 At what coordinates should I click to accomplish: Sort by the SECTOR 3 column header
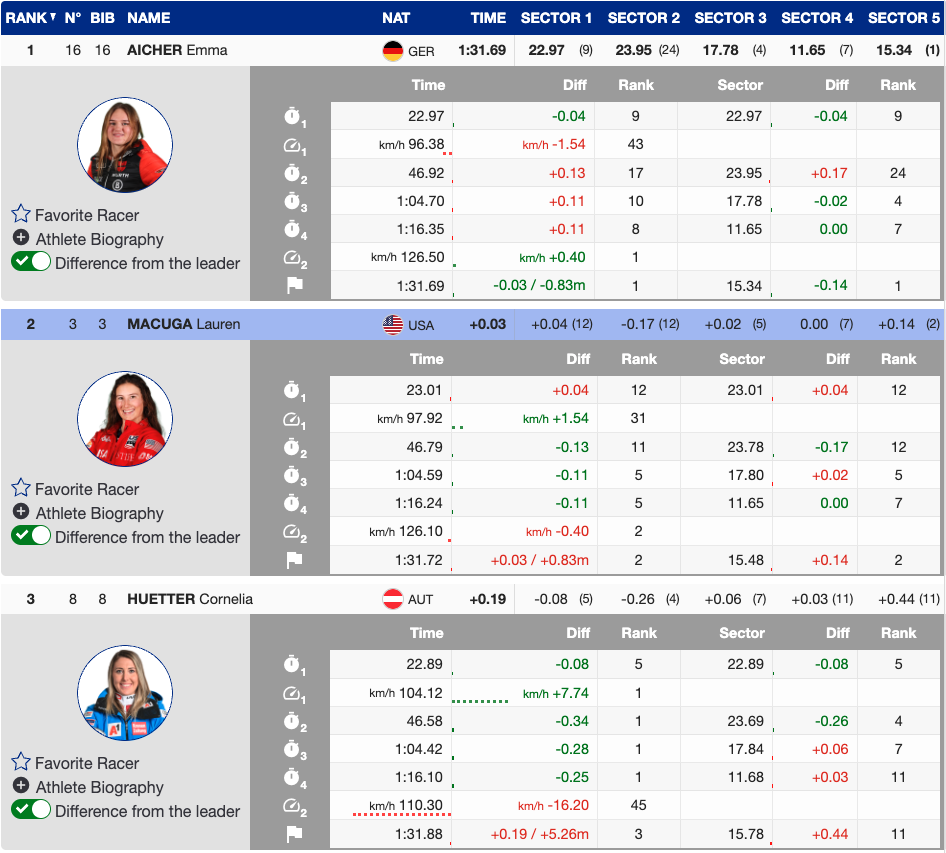point(730,17)
